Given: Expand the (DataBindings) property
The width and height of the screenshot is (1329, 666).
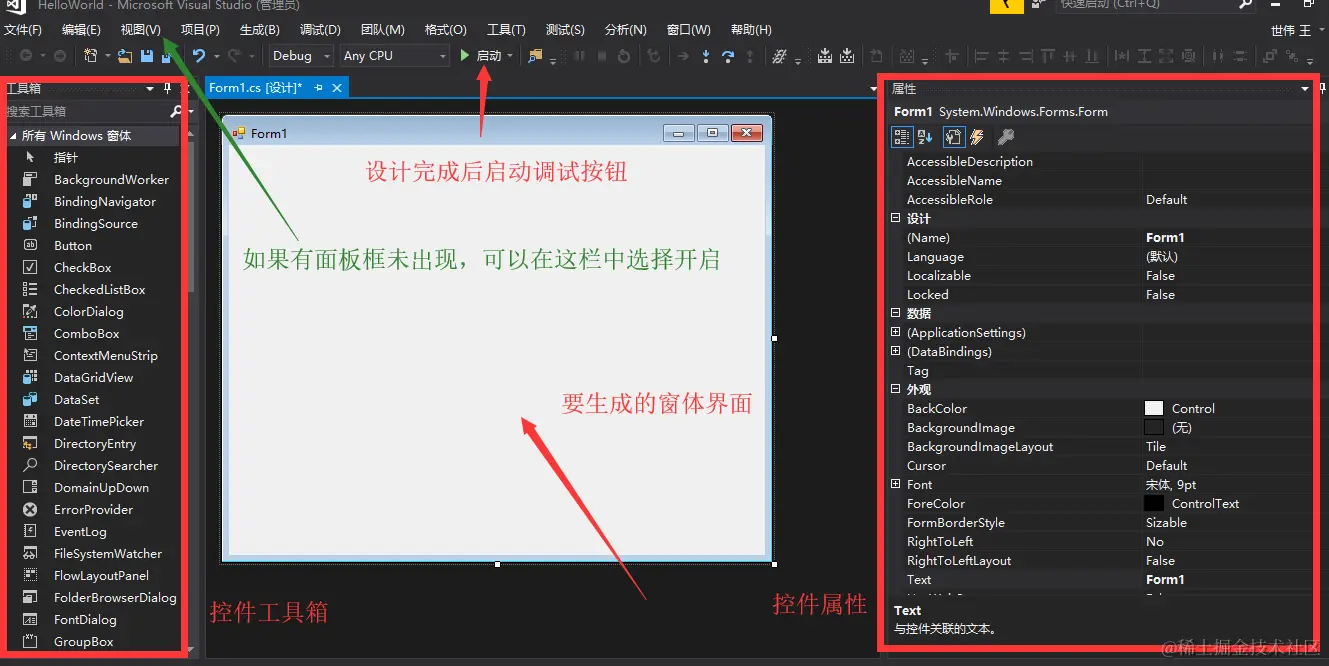Looking at the screenshot, I should click(x=896, y=351).
